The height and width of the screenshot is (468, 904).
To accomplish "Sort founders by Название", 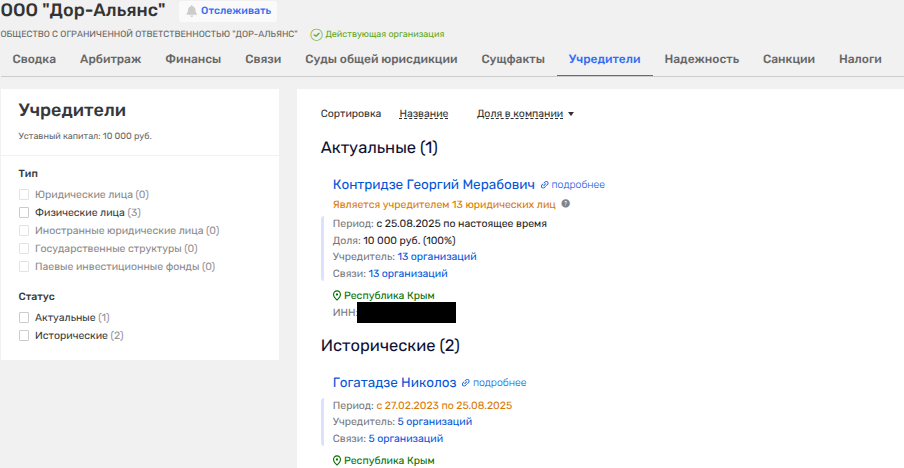I will (x=423, y=114).
